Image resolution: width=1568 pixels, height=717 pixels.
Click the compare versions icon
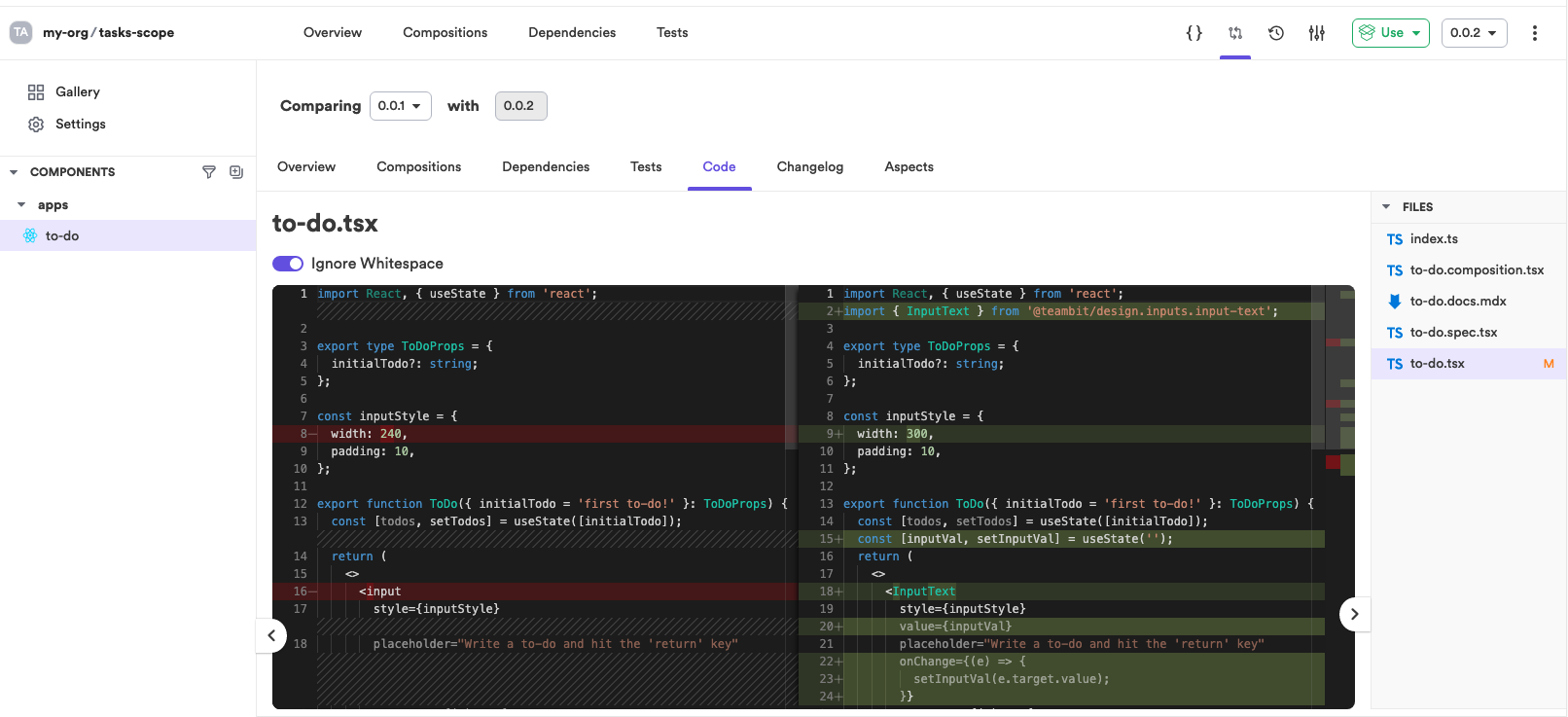[1235, 33]
